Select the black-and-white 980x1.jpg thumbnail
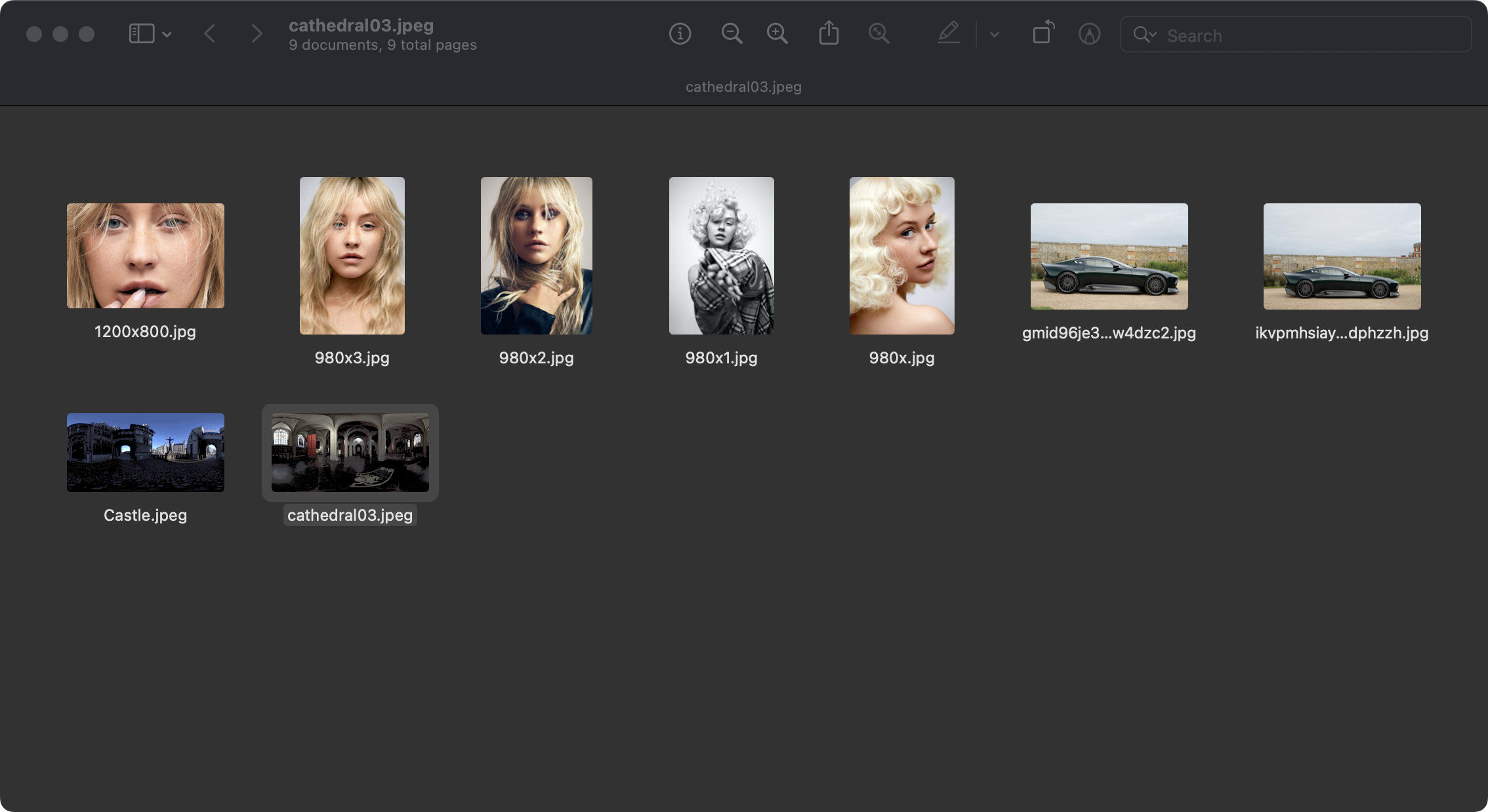1488x812 pixels. (x=721, y=256)
